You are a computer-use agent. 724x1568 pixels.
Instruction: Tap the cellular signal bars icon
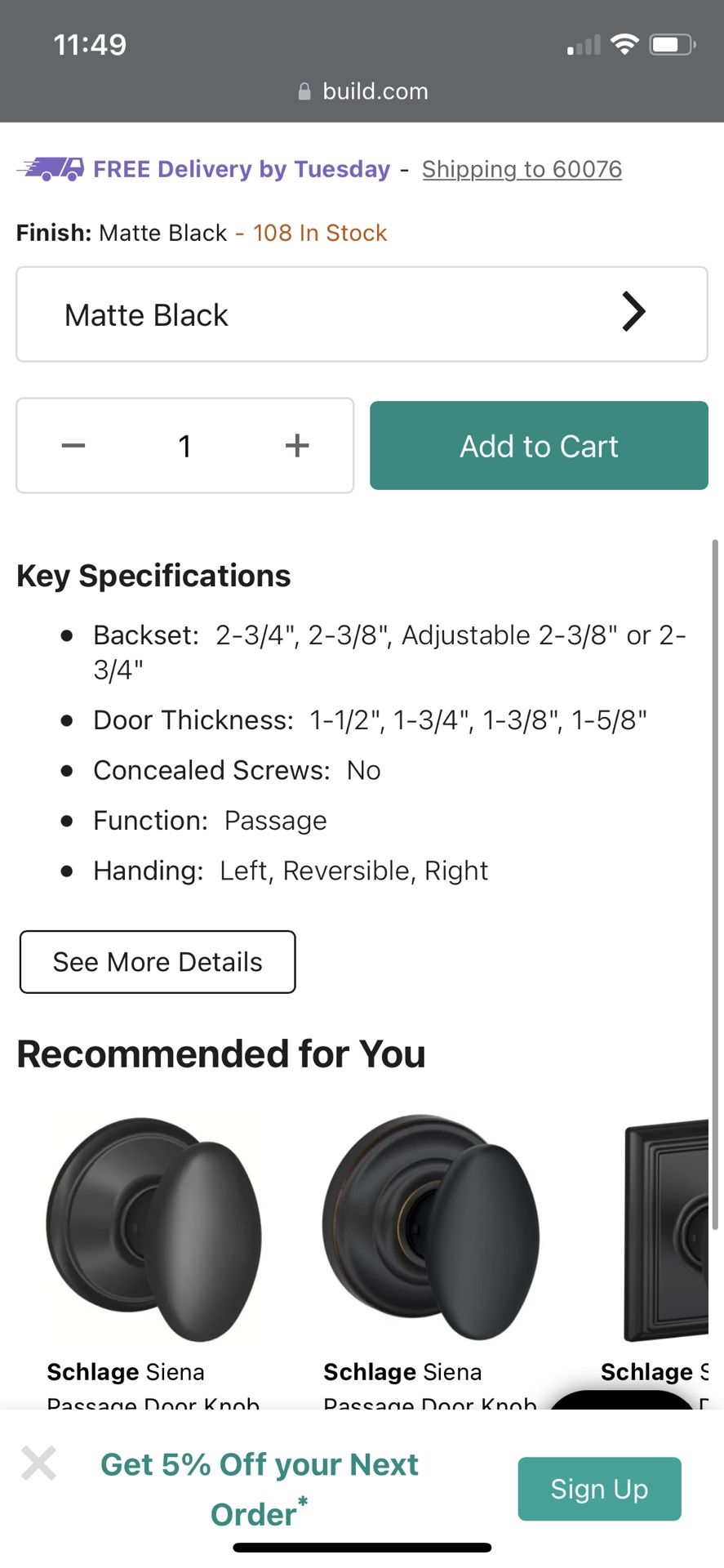click(584, 45)
